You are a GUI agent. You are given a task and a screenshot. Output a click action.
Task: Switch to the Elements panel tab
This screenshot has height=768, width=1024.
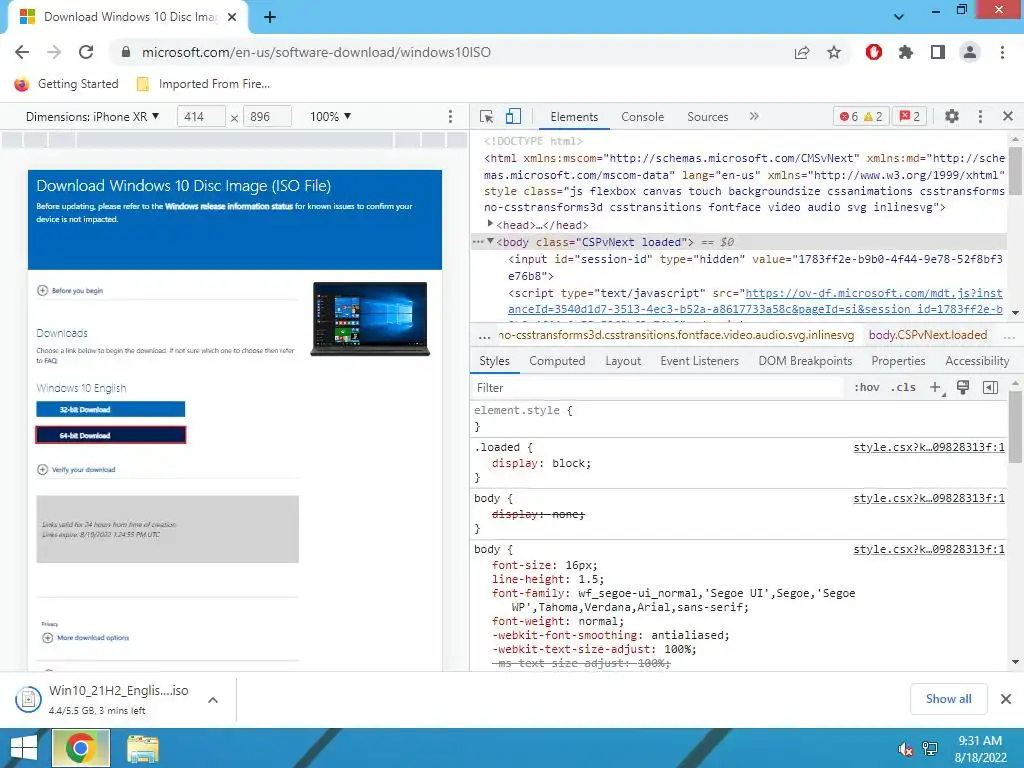574,117
